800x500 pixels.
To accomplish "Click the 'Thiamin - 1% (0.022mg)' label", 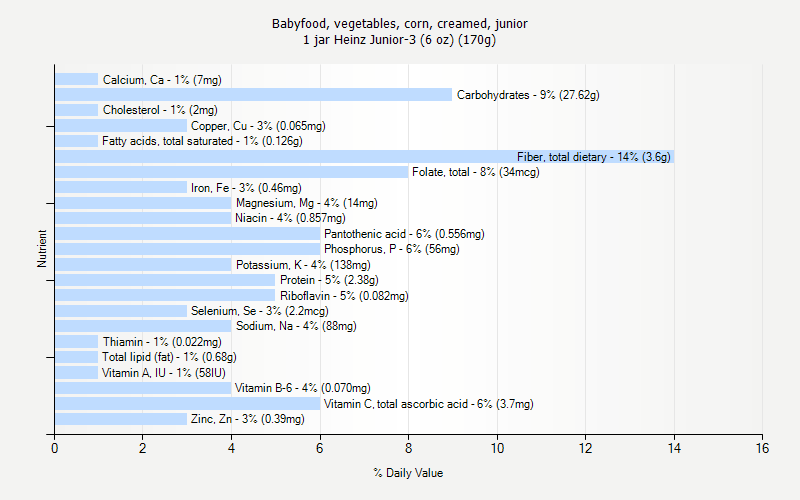I will pyautogui.click(x=162, y=342).
